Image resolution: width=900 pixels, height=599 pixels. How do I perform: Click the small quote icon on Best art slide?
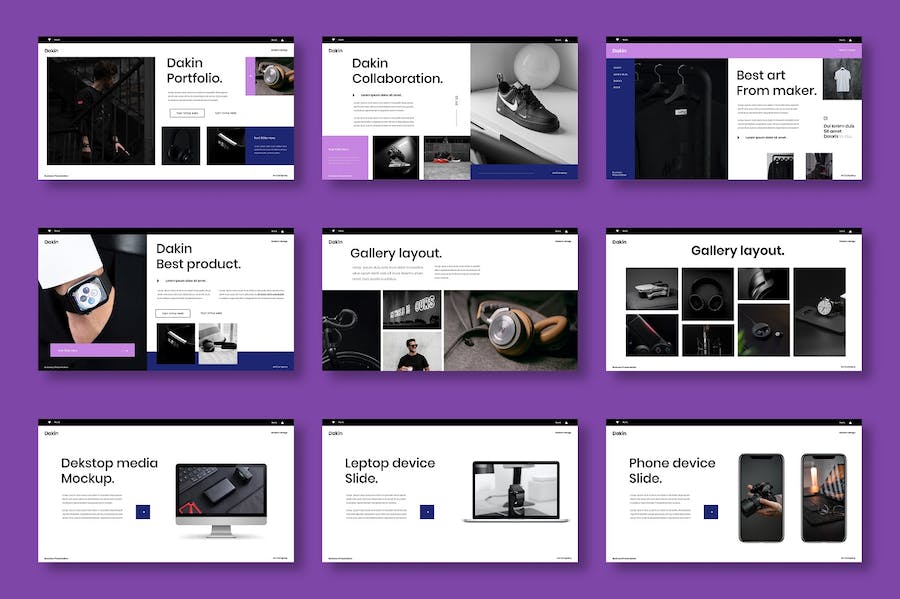827,116
